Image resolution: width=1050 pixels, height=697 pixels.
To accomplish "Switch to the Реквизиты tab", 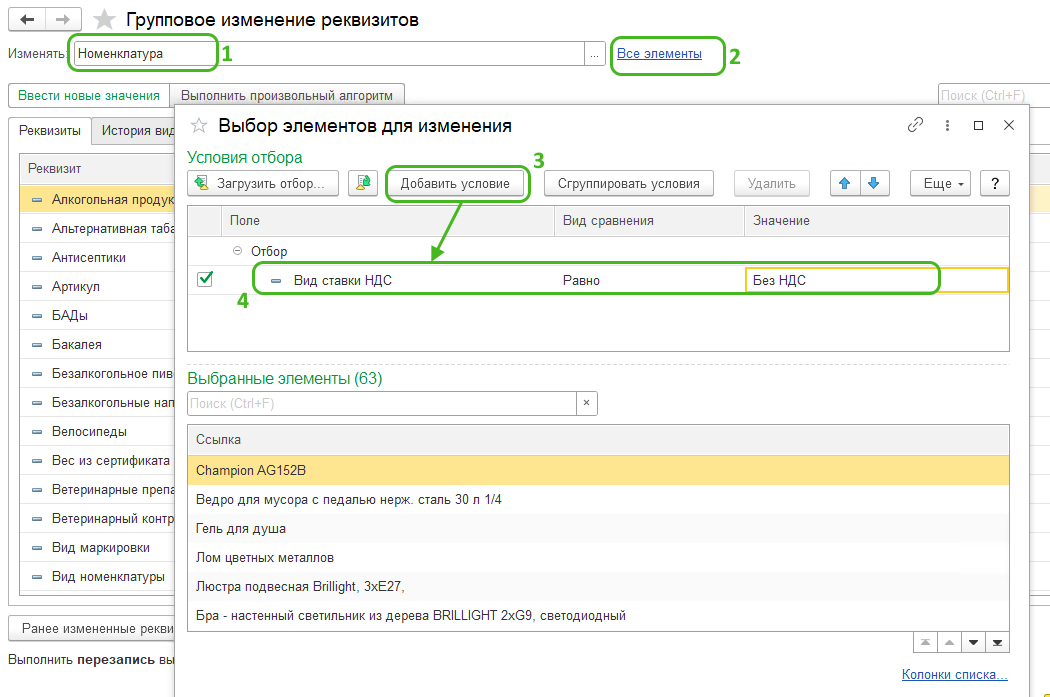I will [50, 131].
